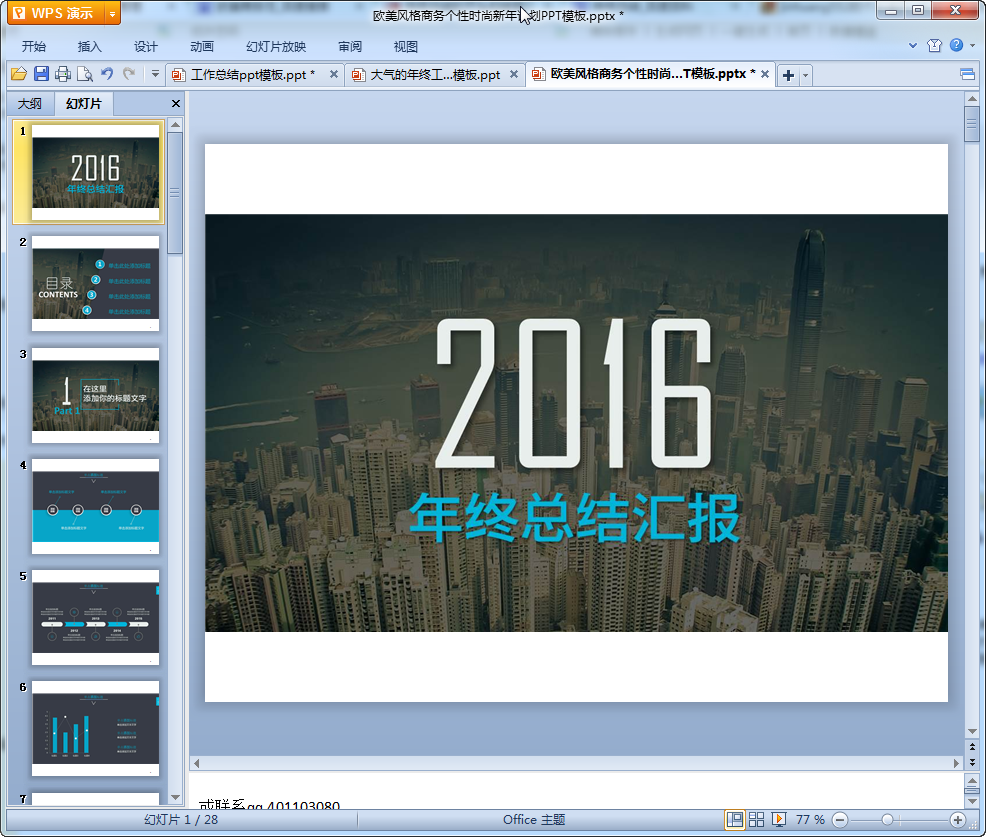This screenshot has height=837, width=986.
Task: Select slide 3 thumbnail Part 1
Action: pyautogui.click(x=96, y=396)
